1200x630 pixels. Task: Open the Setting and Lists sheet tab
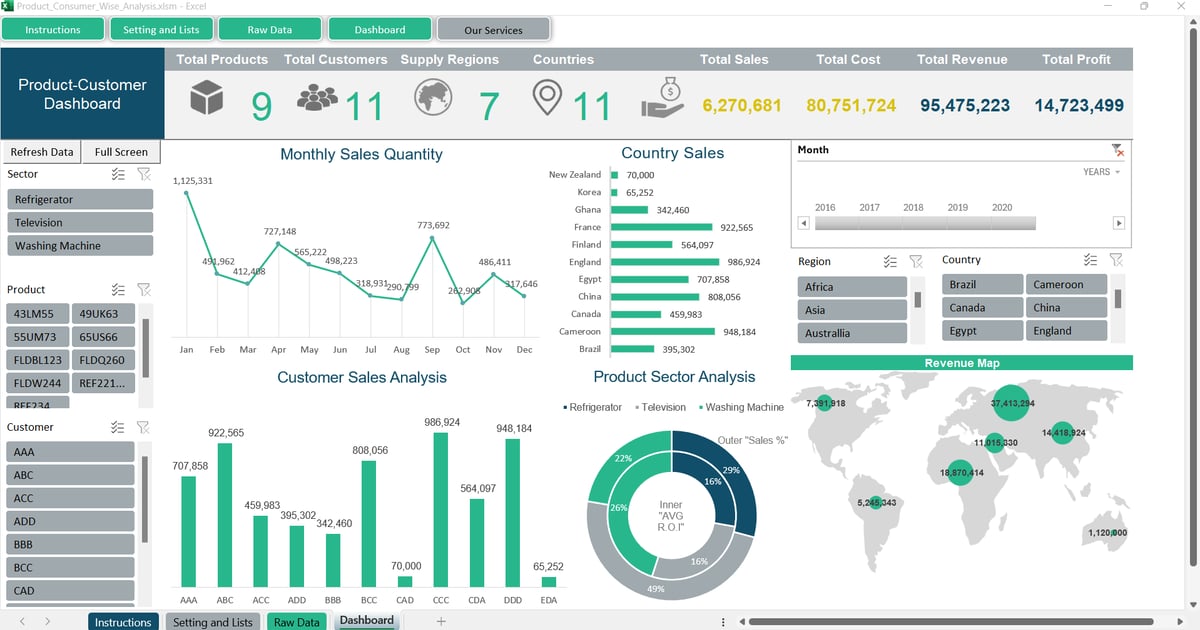[x=213, y=621]
